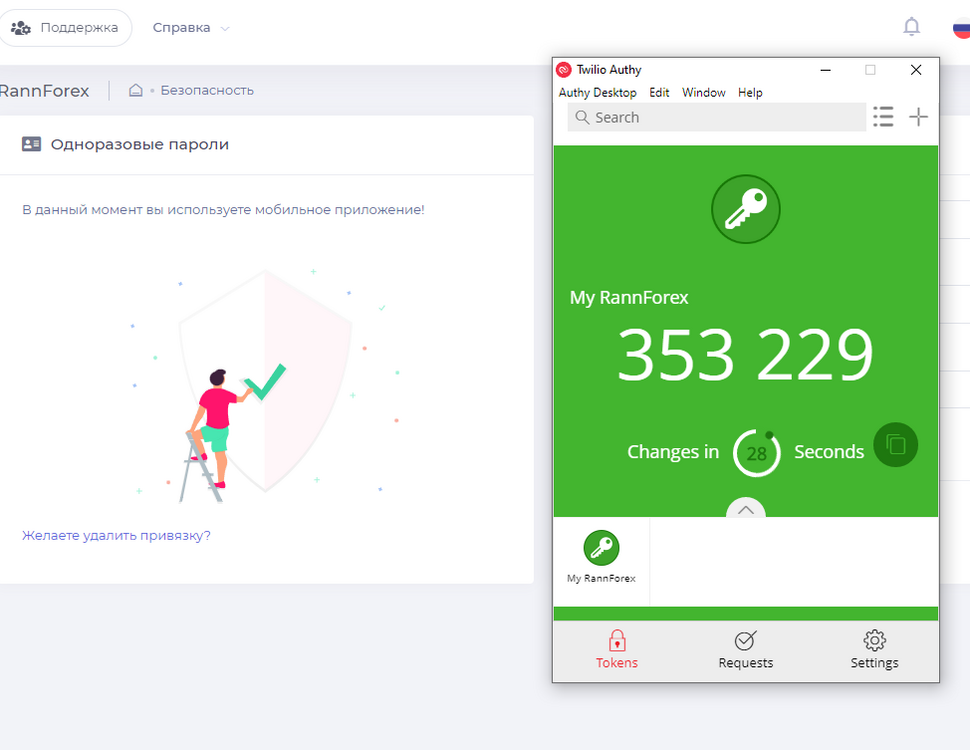Click the Желаете удалить привязку? link
Image resolution: width=970 pixels, height=750 pixels.
(x=116, y=535)
